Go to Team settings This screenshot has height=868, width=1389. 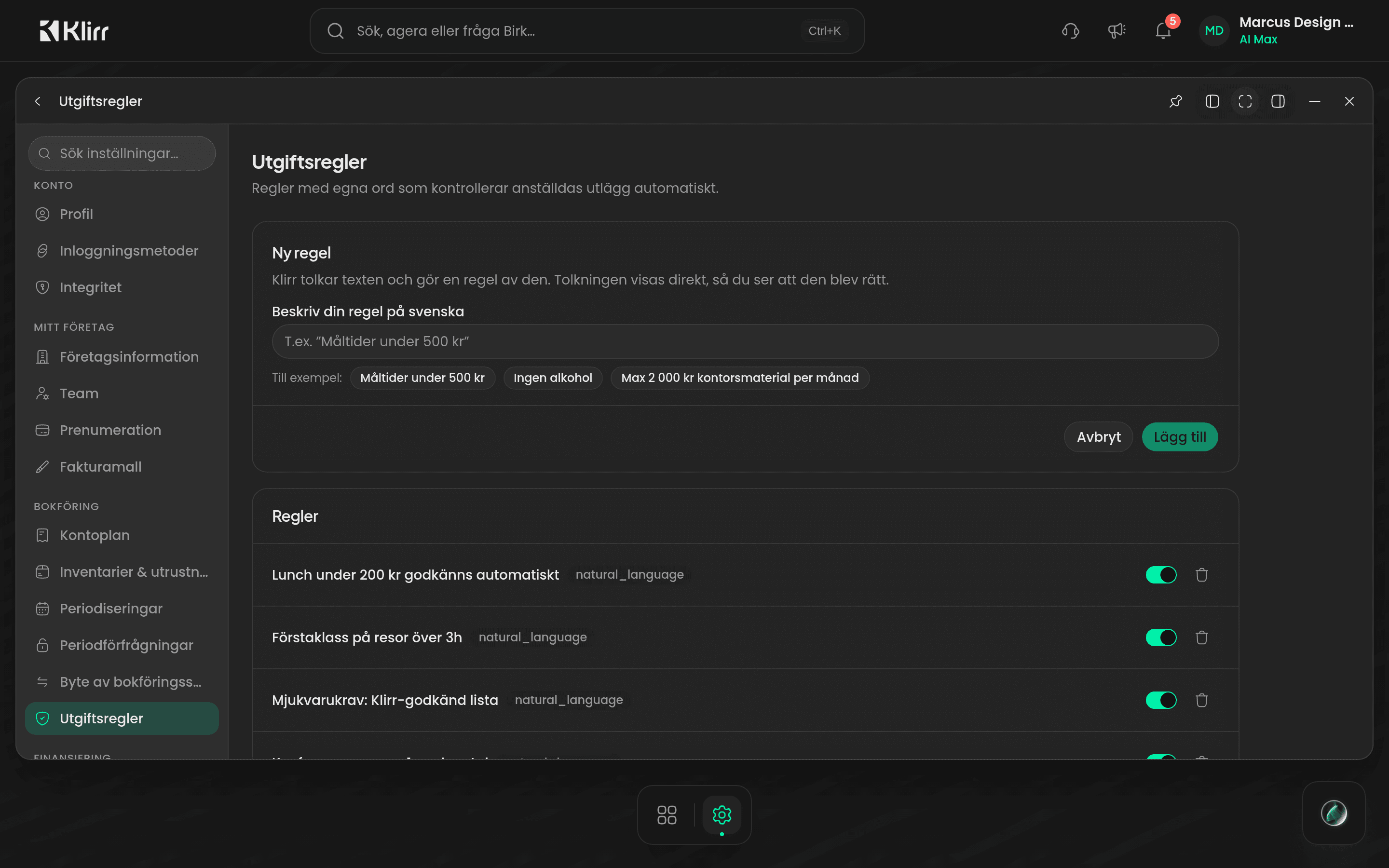[122, 393]
